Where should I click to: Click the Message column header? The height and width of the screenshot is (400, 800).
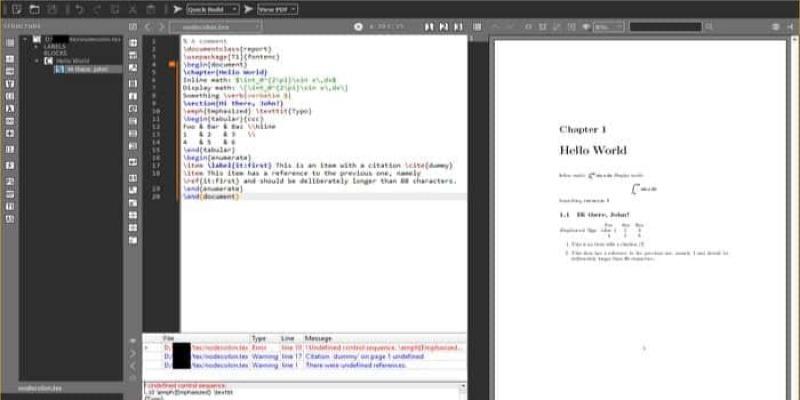point(318,339)
